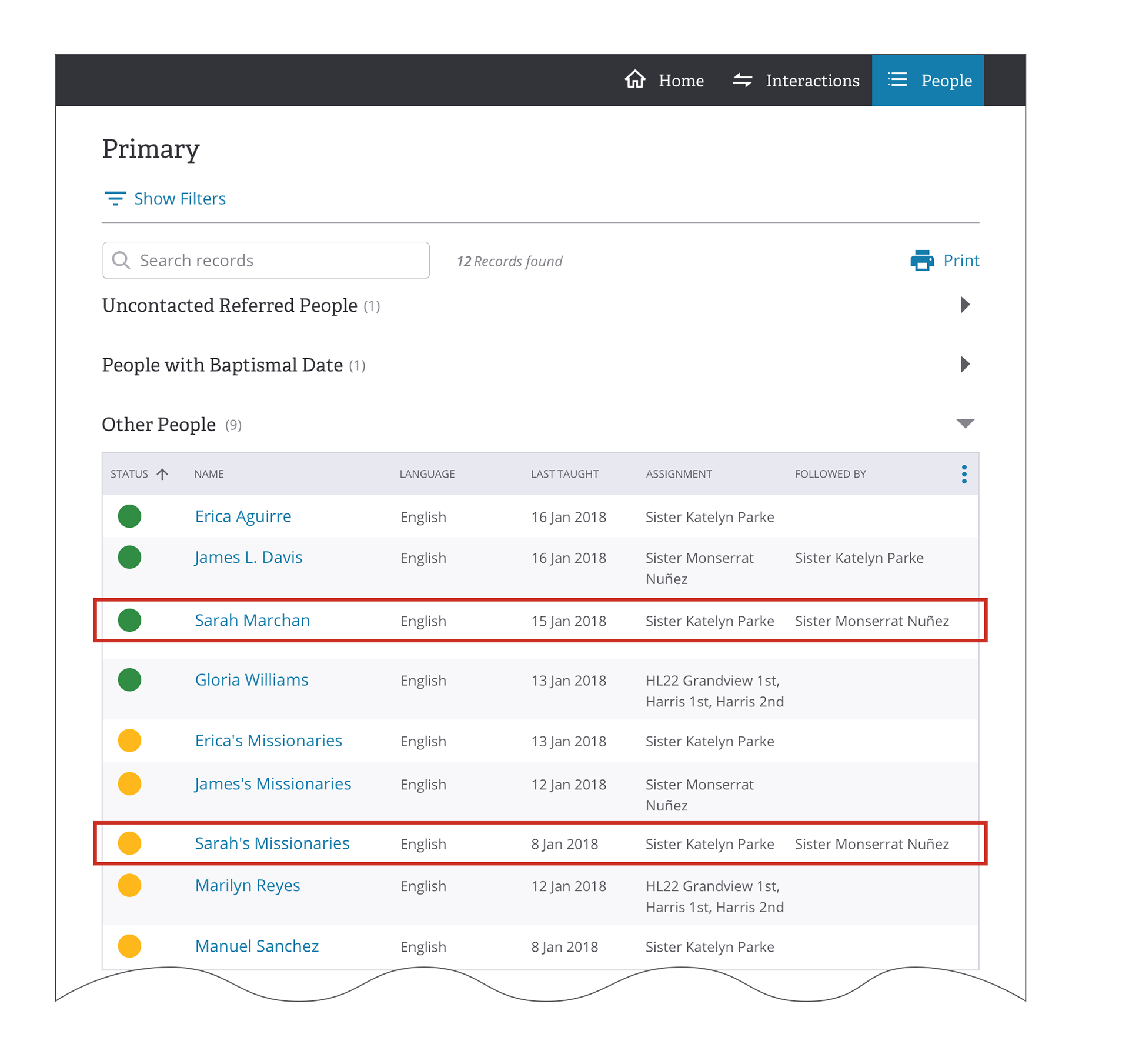Open the People tab
Viewport: 1129px width, 1064px height.
(927, 80)
